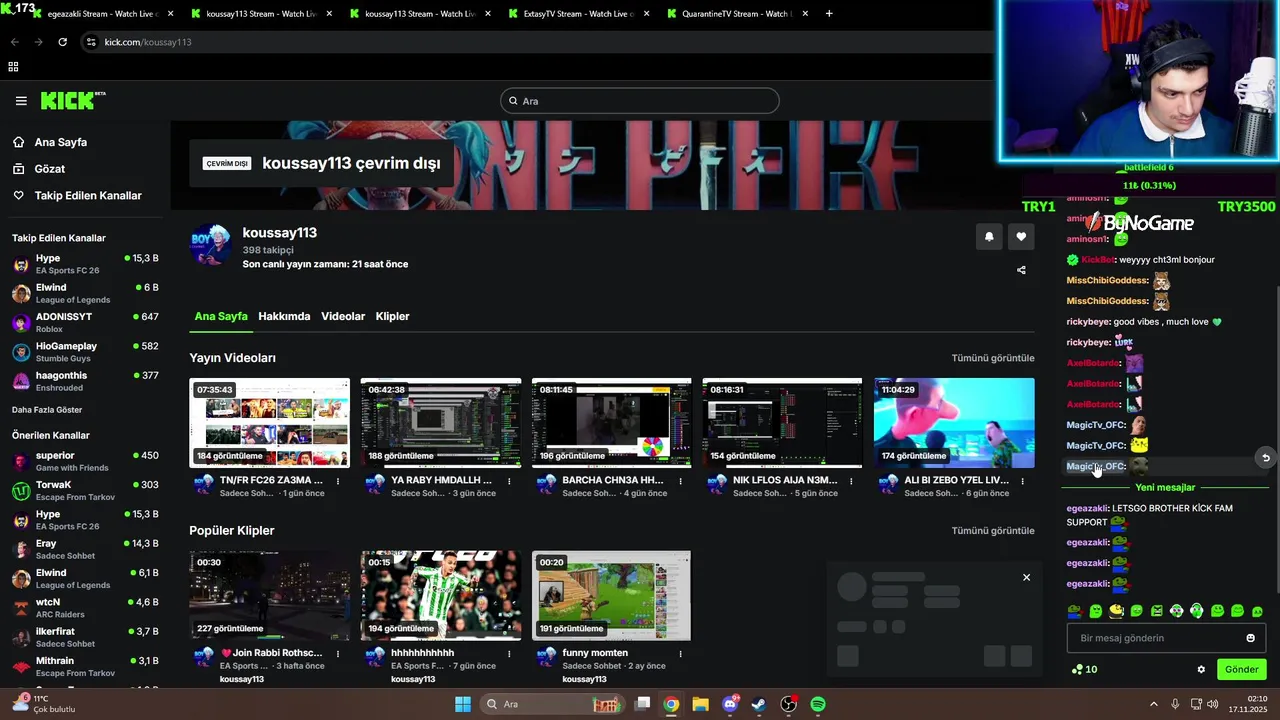The image size is (1280, 720).
Task: Expand Daha Fazla Göster in sidebar
Action: pyautogui.click(x=47, y=410)
